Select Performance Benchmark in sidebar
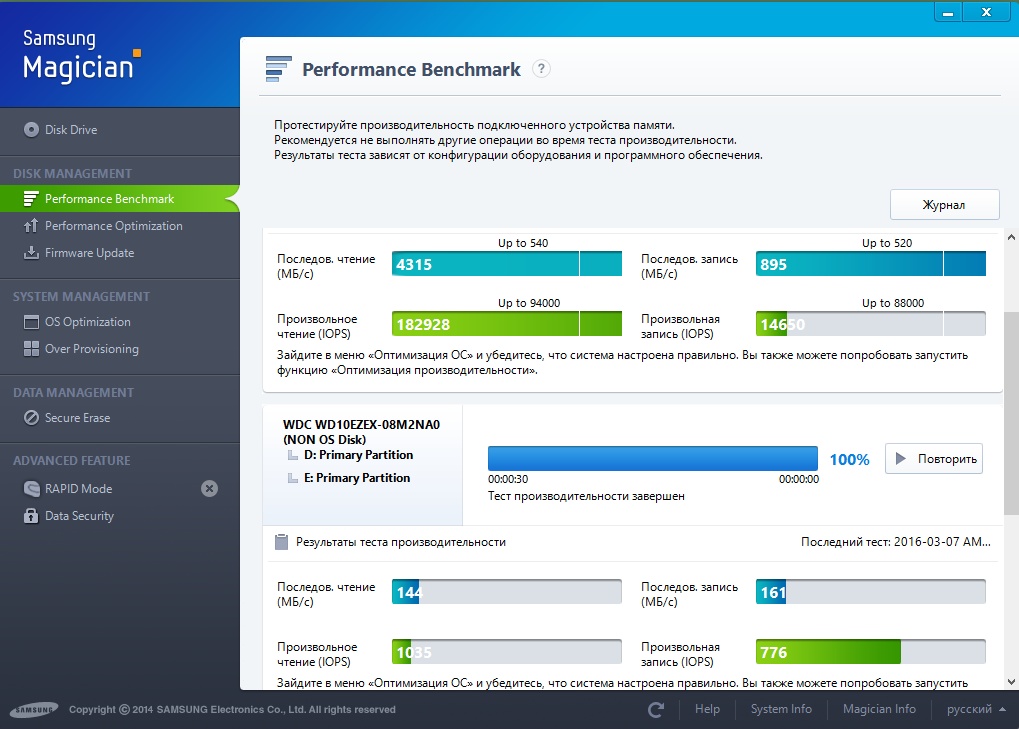This screenshot has height=729, width=1019. point(120,199)
